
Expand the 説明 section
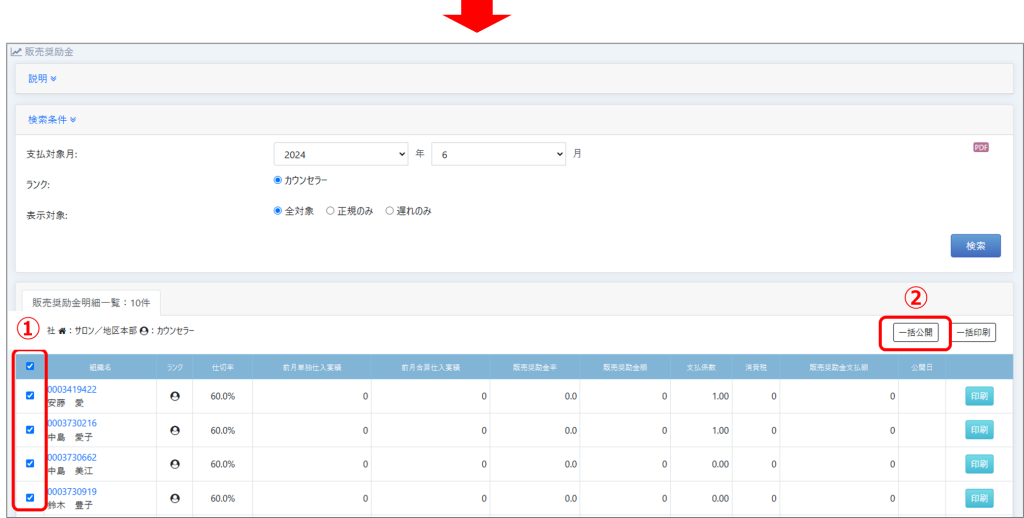tap(42, 78)
